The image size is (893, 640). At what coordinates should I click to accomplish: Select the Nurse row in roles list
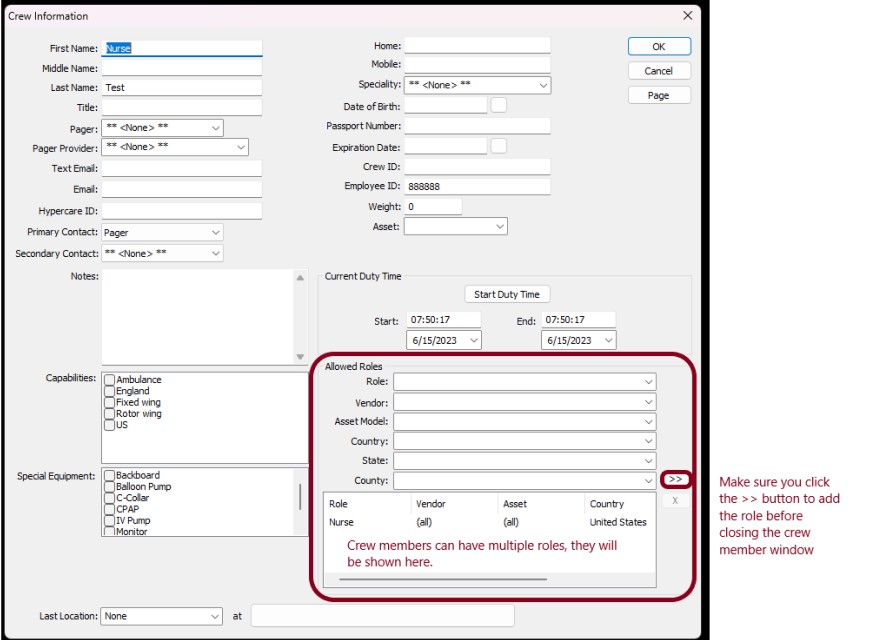click(489, 522)
